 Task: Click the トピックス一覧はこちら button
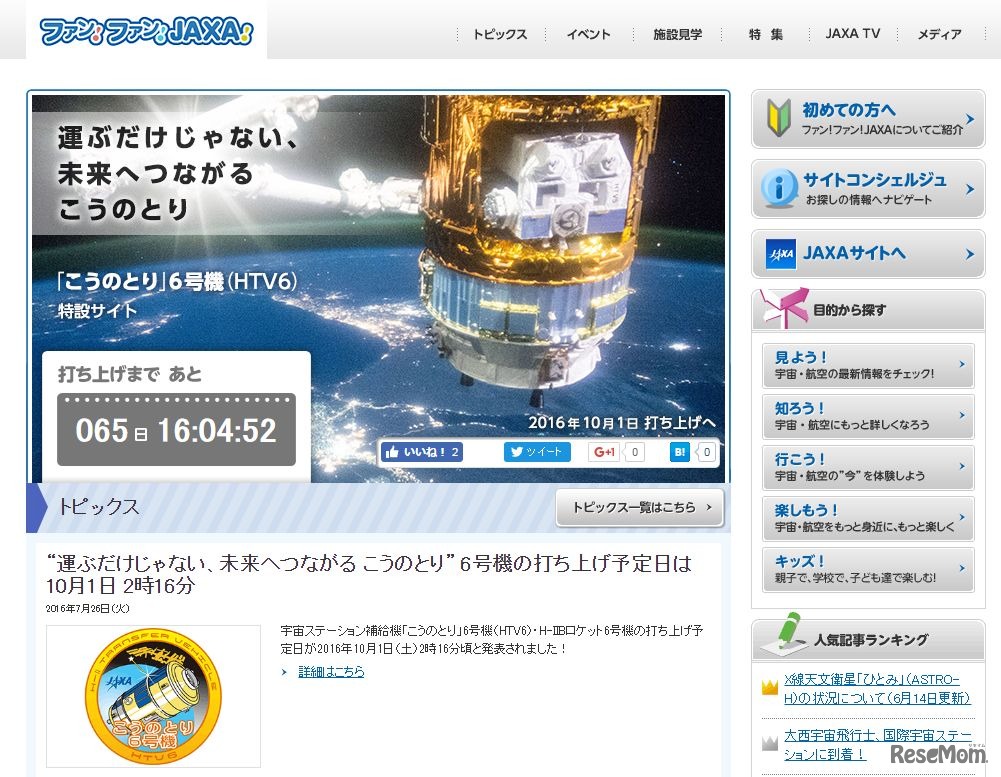point(638,510)
